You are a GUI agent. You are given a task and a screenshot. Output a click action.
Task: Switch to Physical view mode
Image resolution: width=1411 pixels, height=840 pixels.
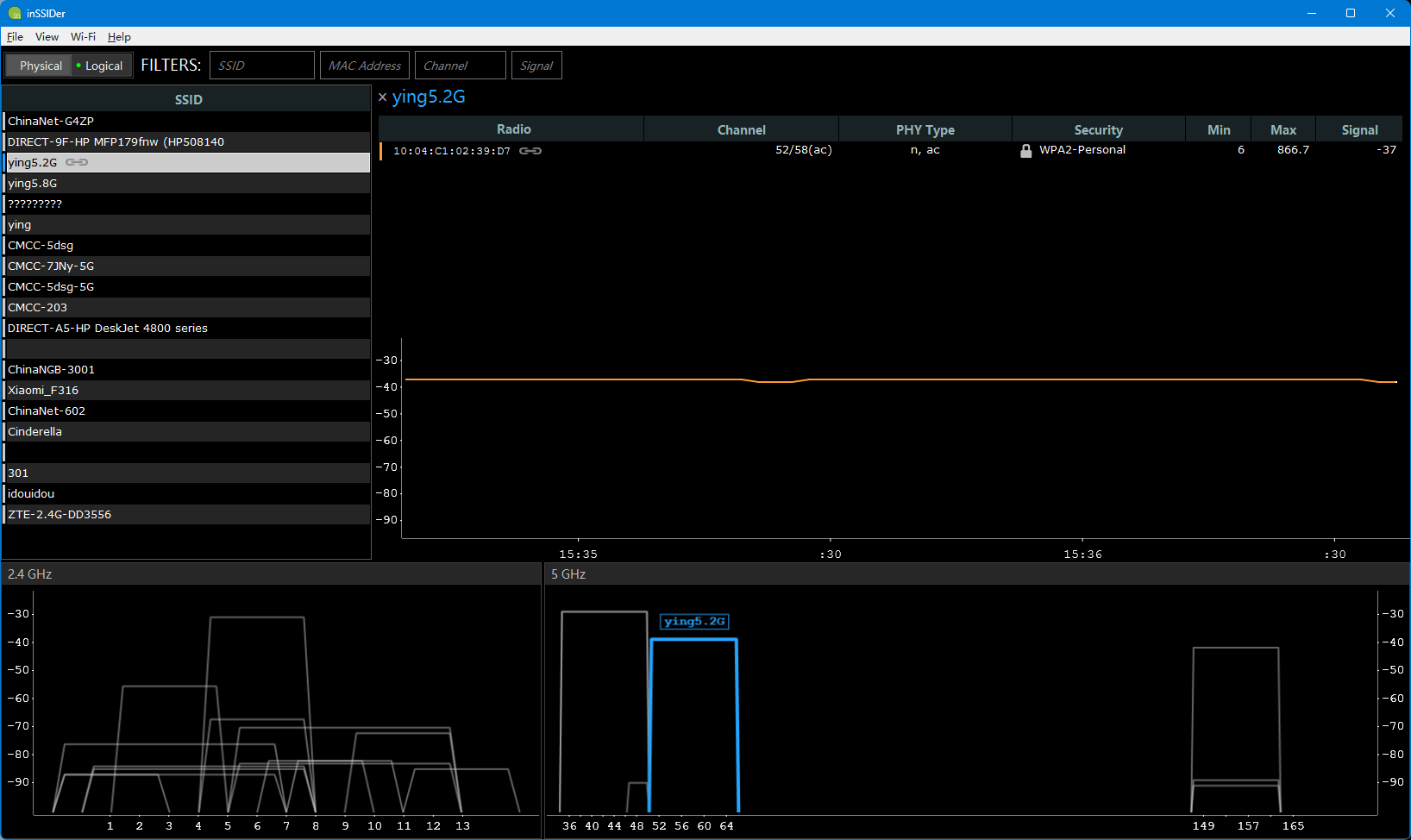[x=41, y=66]
